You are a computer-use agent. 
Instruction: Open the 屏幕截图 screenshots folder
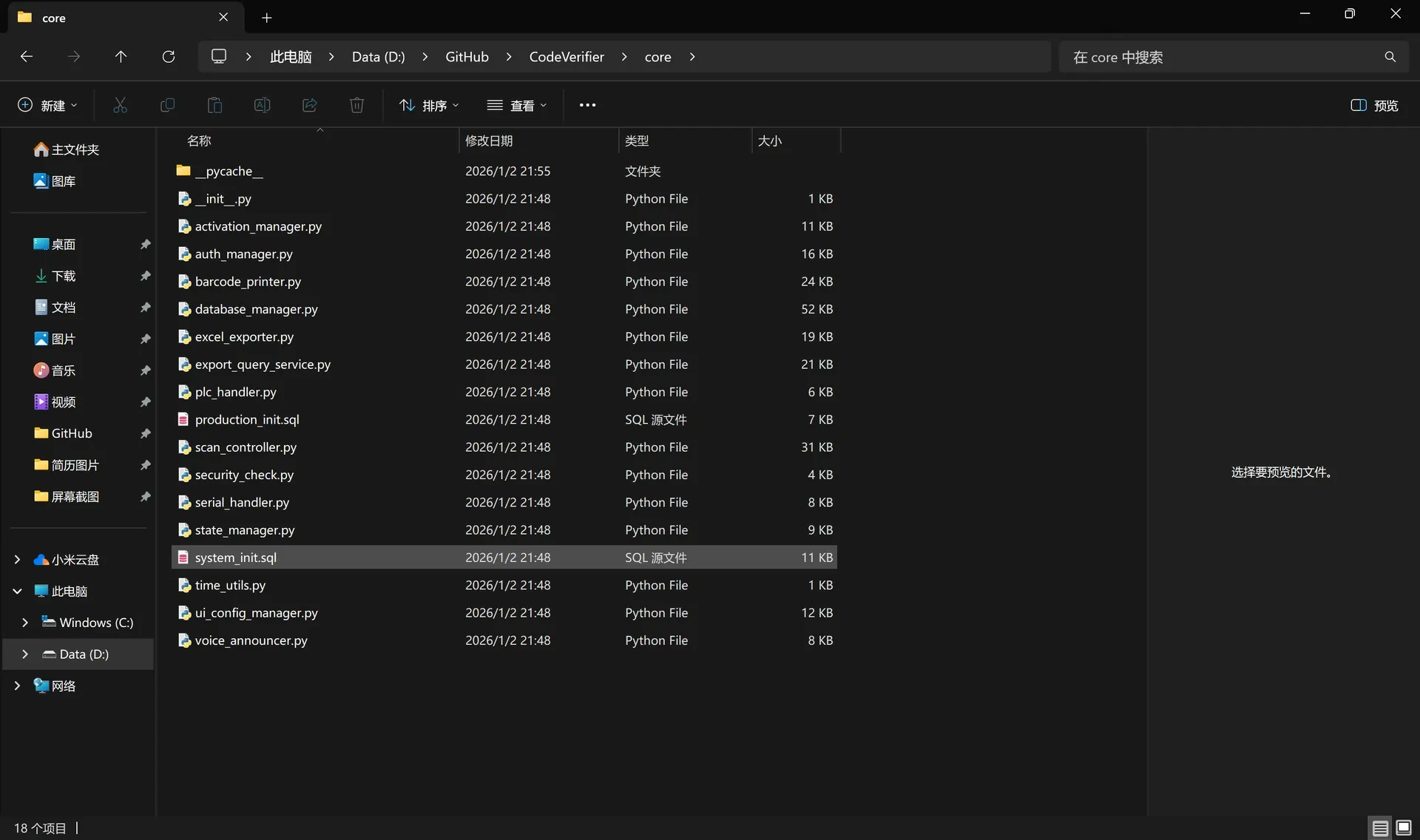click(x=67, y=496)
